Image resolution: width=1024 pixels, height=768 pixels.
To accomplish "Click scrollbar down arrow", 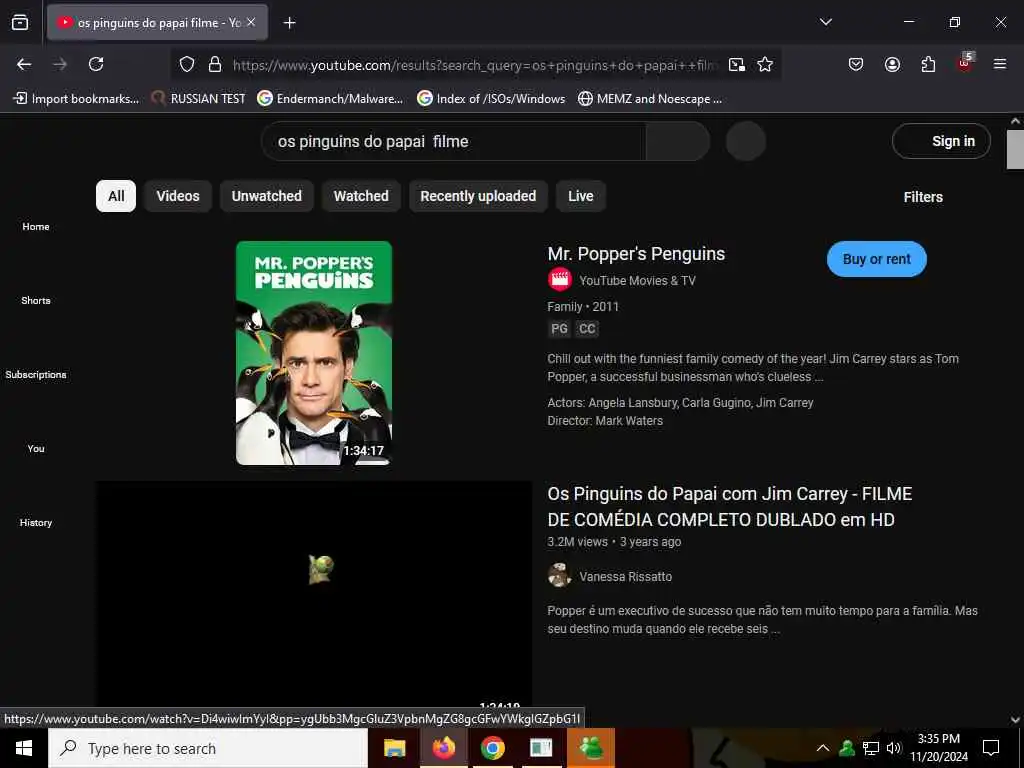I will coord(1015,720).
